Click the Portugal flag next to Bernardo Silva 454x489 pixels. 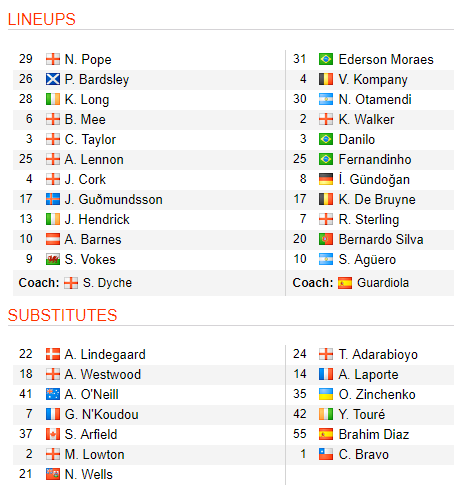click(x=326, y=239)
